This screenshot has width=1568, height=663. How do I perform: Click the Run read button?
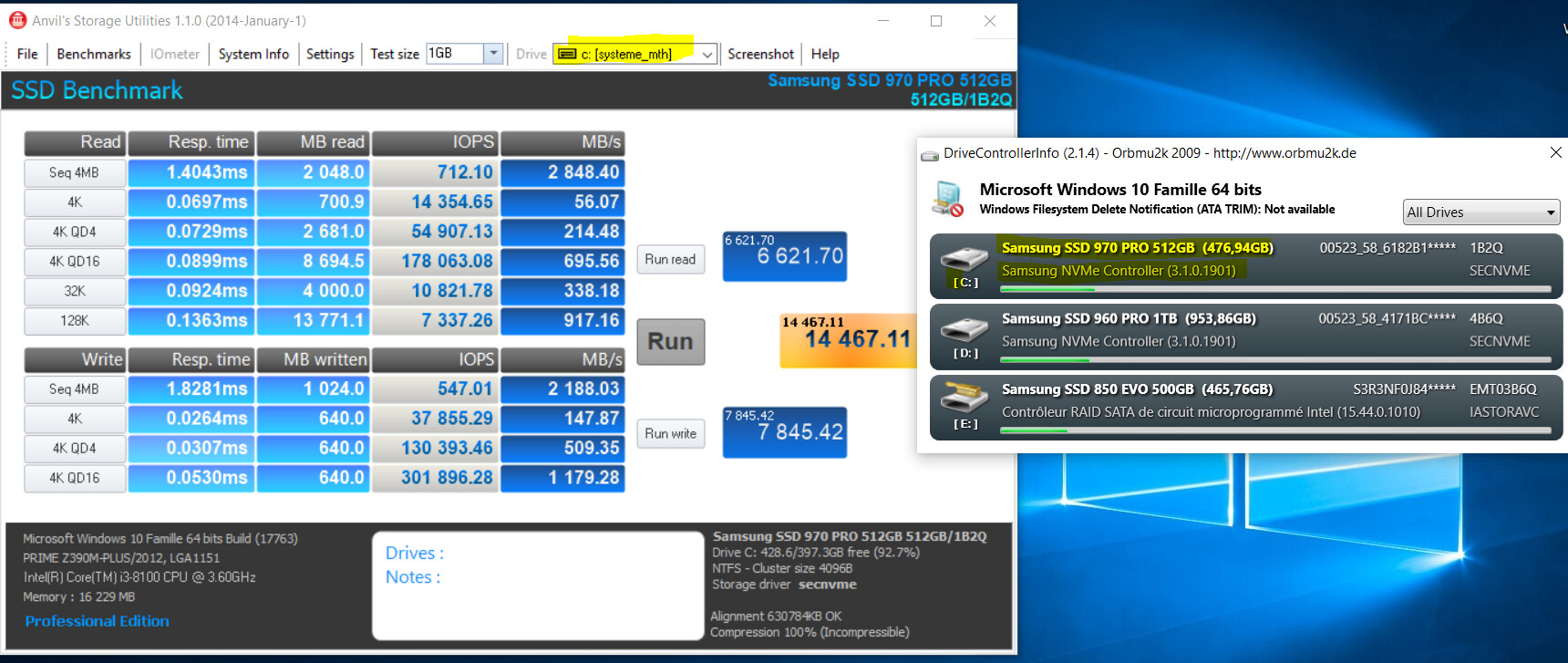[670, 260]
